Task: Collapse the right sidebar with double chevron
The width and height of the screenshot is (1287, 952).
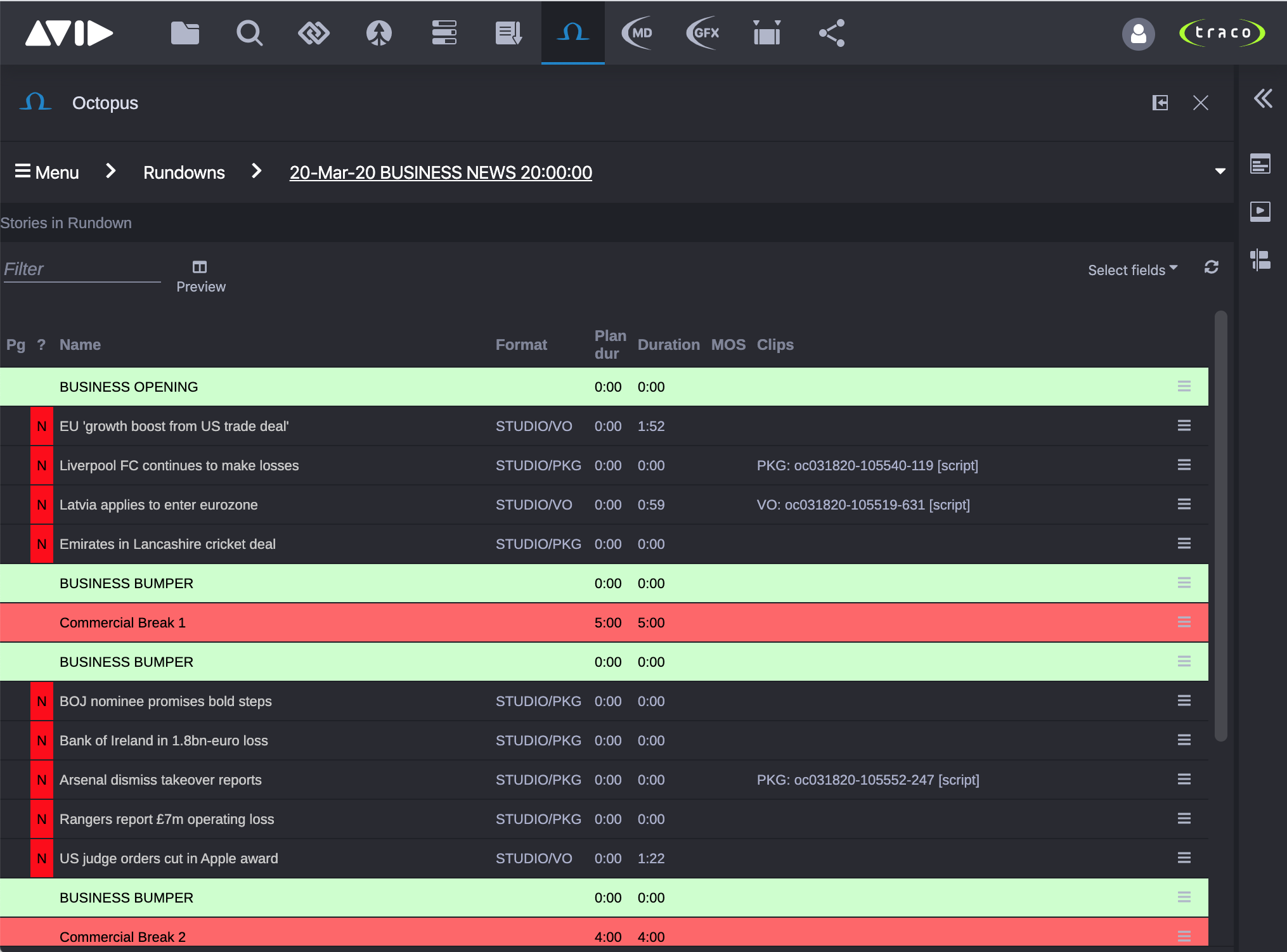Action: coord(1262,98)
